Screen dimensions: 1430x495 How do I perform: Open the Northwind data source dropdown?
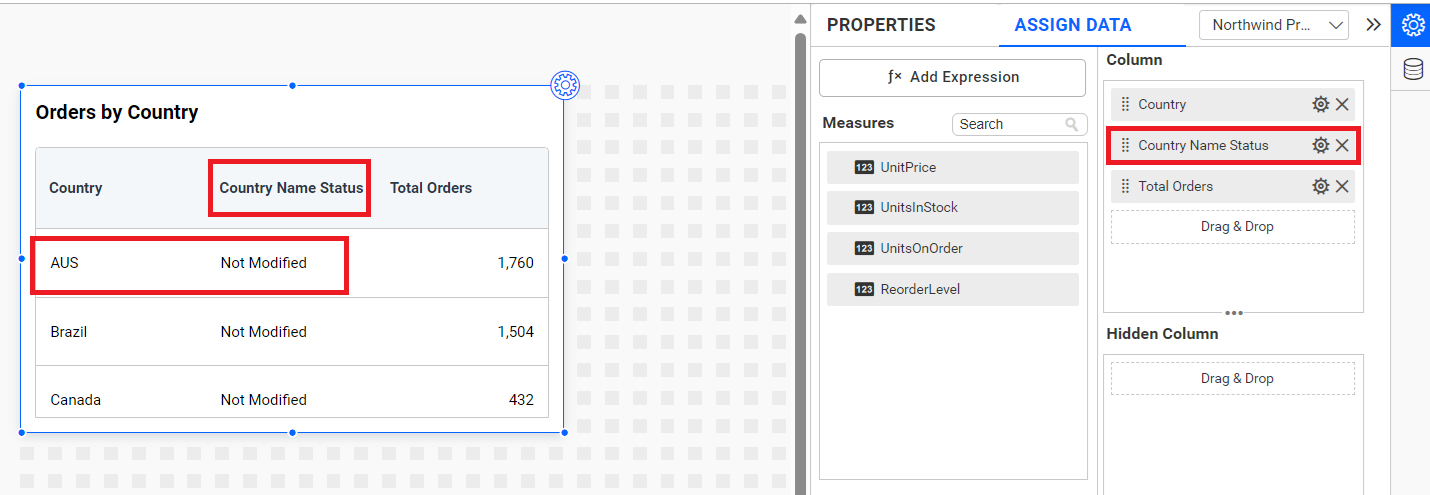1273,25
